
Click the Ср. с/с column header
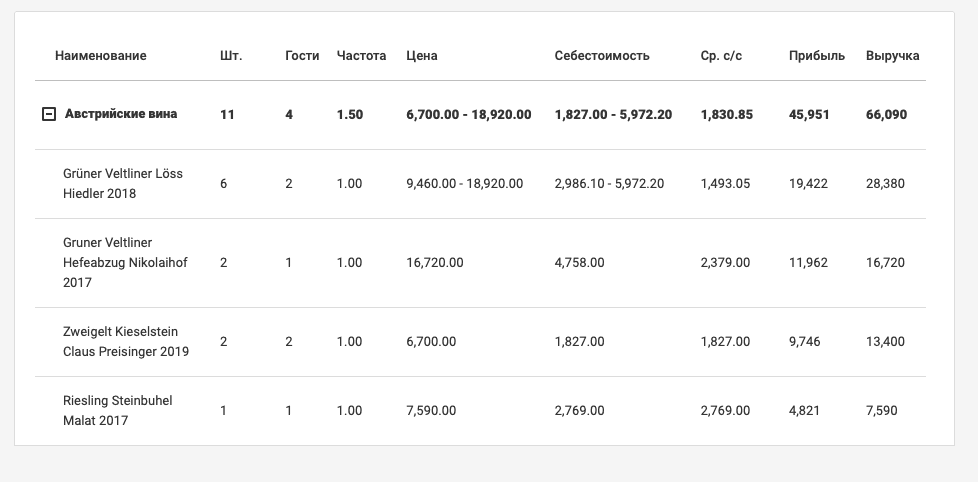point(721,56)
